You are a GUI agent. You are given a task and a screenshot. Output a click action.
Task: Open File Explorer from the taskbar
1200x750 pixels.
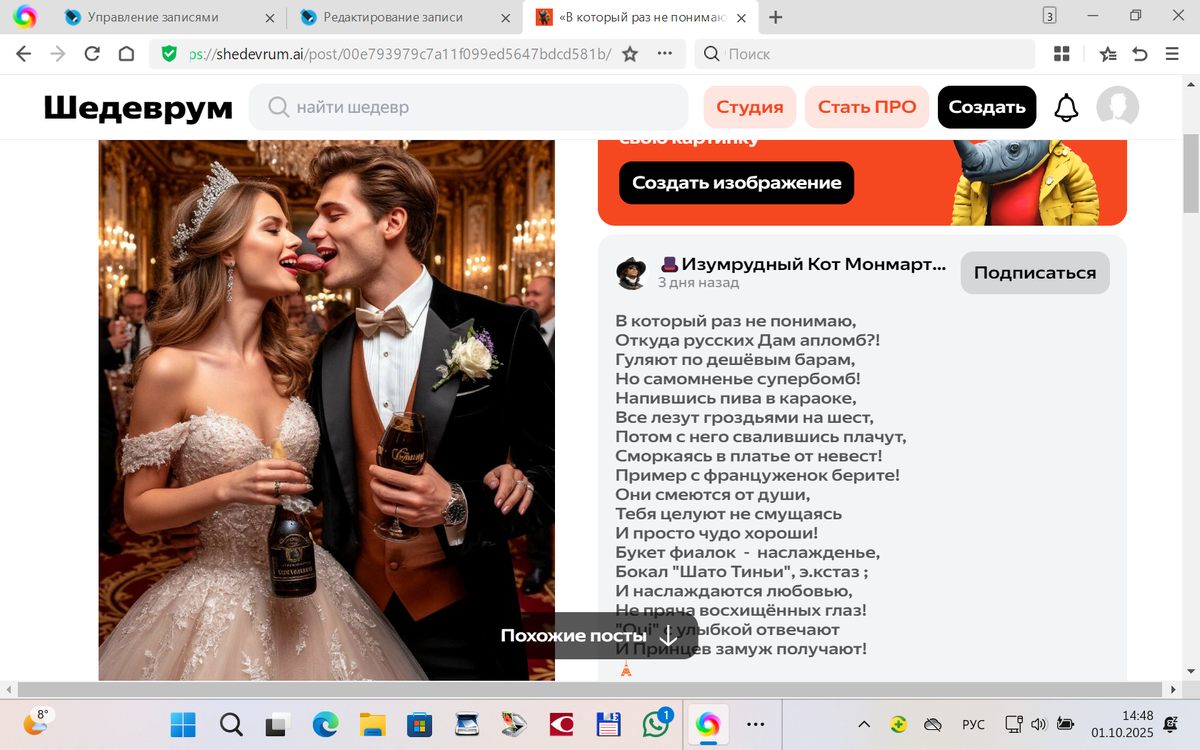tap(372, 724)
